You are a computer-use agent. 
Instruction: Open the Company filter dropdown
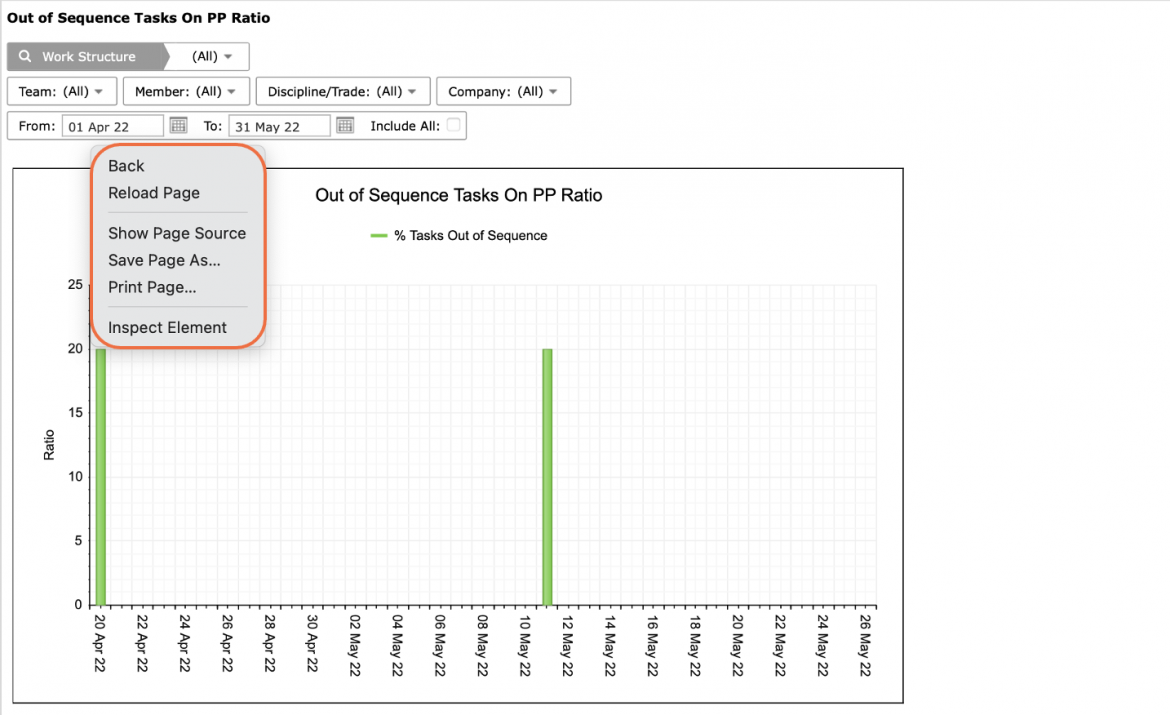click(504, 91)
